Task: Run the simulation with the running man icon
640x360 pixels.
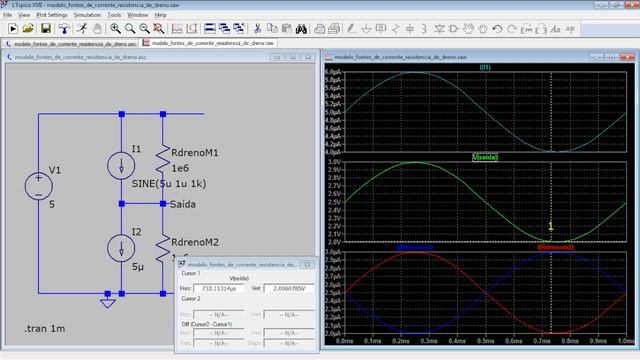Action: tap(82, 29)
